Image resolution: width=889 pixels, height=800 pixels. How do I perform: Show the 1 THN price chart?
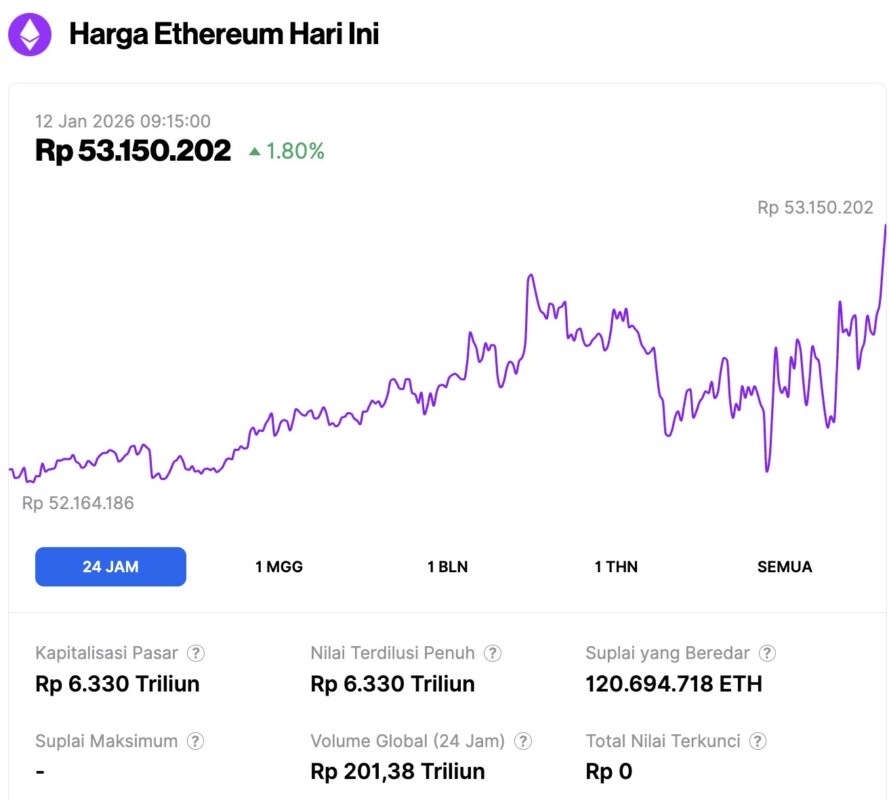click(616, 567)
